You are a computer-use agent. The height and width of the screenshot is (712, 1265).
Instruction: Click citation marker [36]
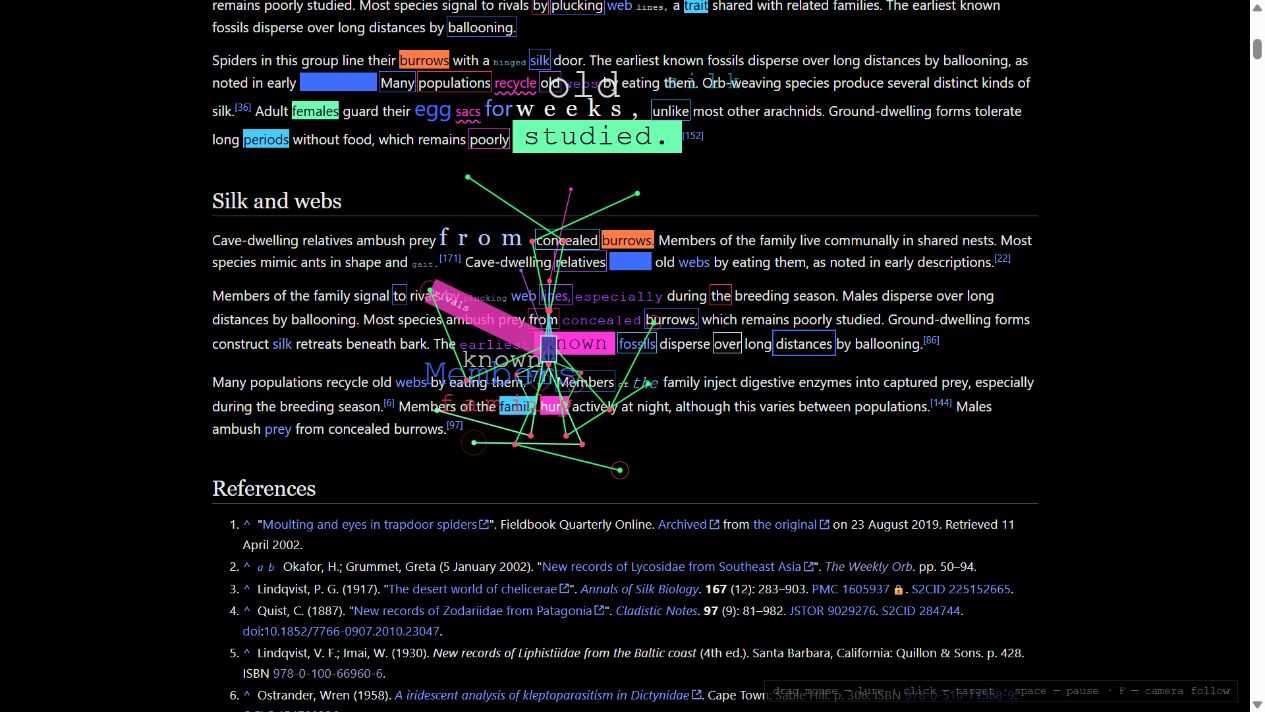(x=243, y=107)
